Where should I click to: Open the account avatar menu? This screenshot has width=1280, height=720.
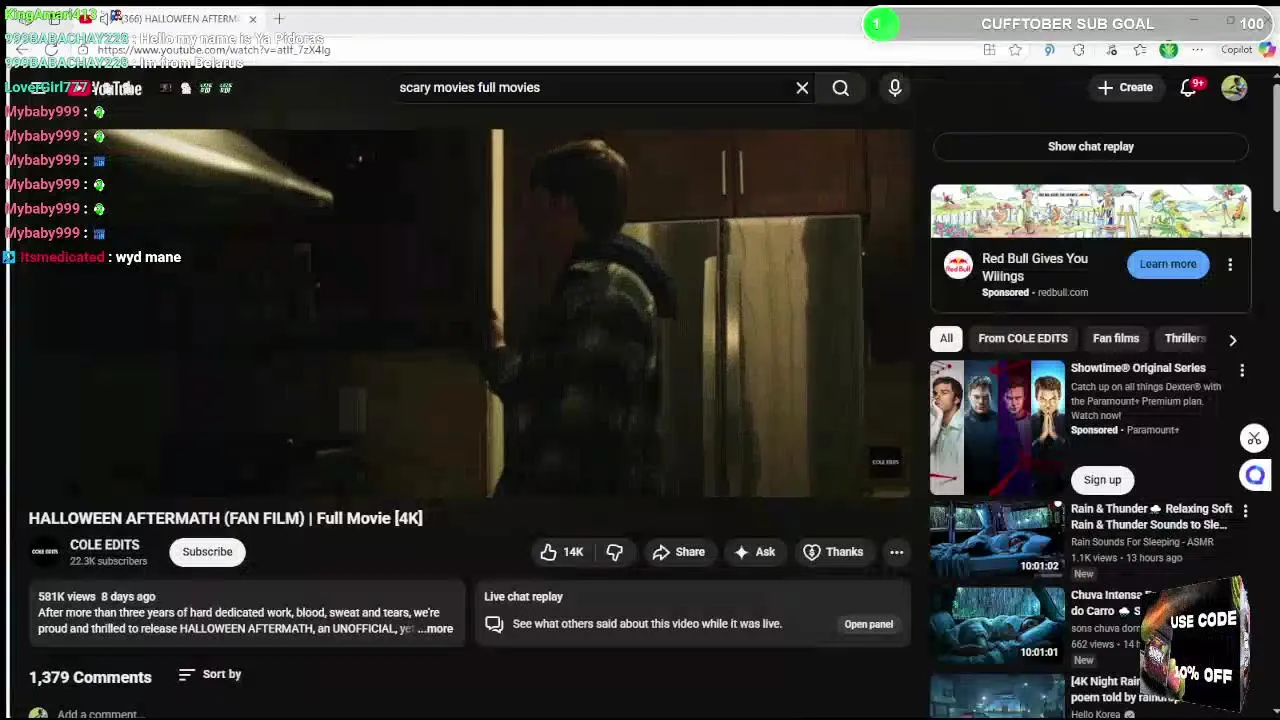click(x=1234, y=88)
